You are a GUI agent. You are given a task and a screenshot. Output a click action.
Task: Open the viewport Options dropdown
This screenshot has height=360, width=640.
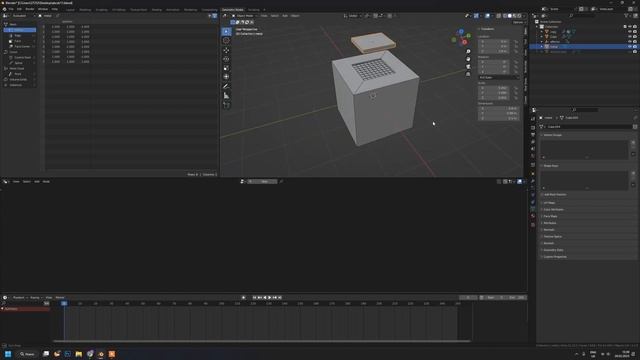click(x=518, y=22)
